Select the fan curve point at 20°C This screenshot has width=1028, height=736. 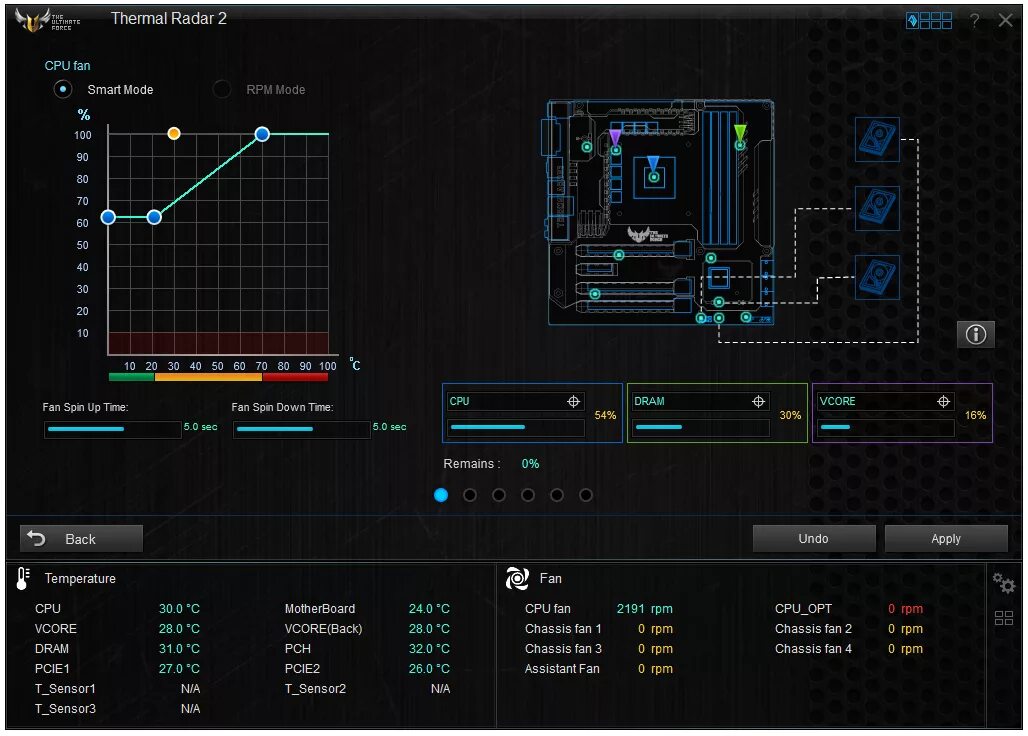click(154, 217)
